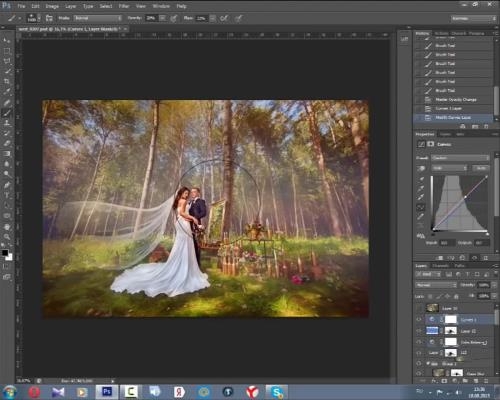The height and width of the screenshot is (400, 500).
Task: Open the Layer menu
Action: (70, 6)
